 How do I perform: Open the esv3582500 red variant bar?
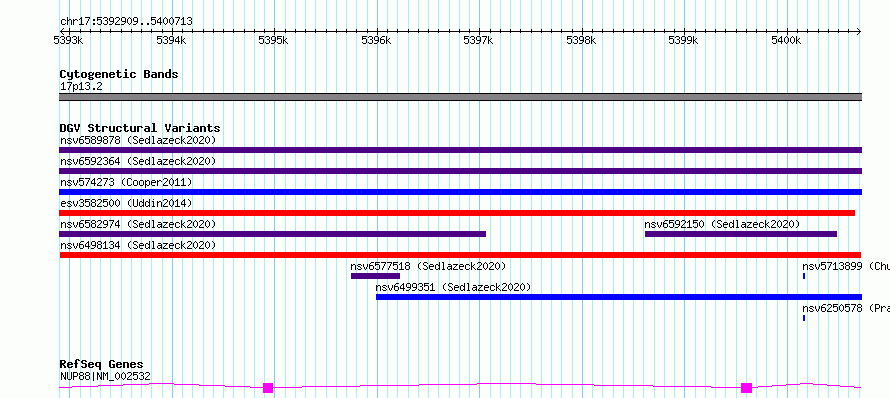pos(457,213)
